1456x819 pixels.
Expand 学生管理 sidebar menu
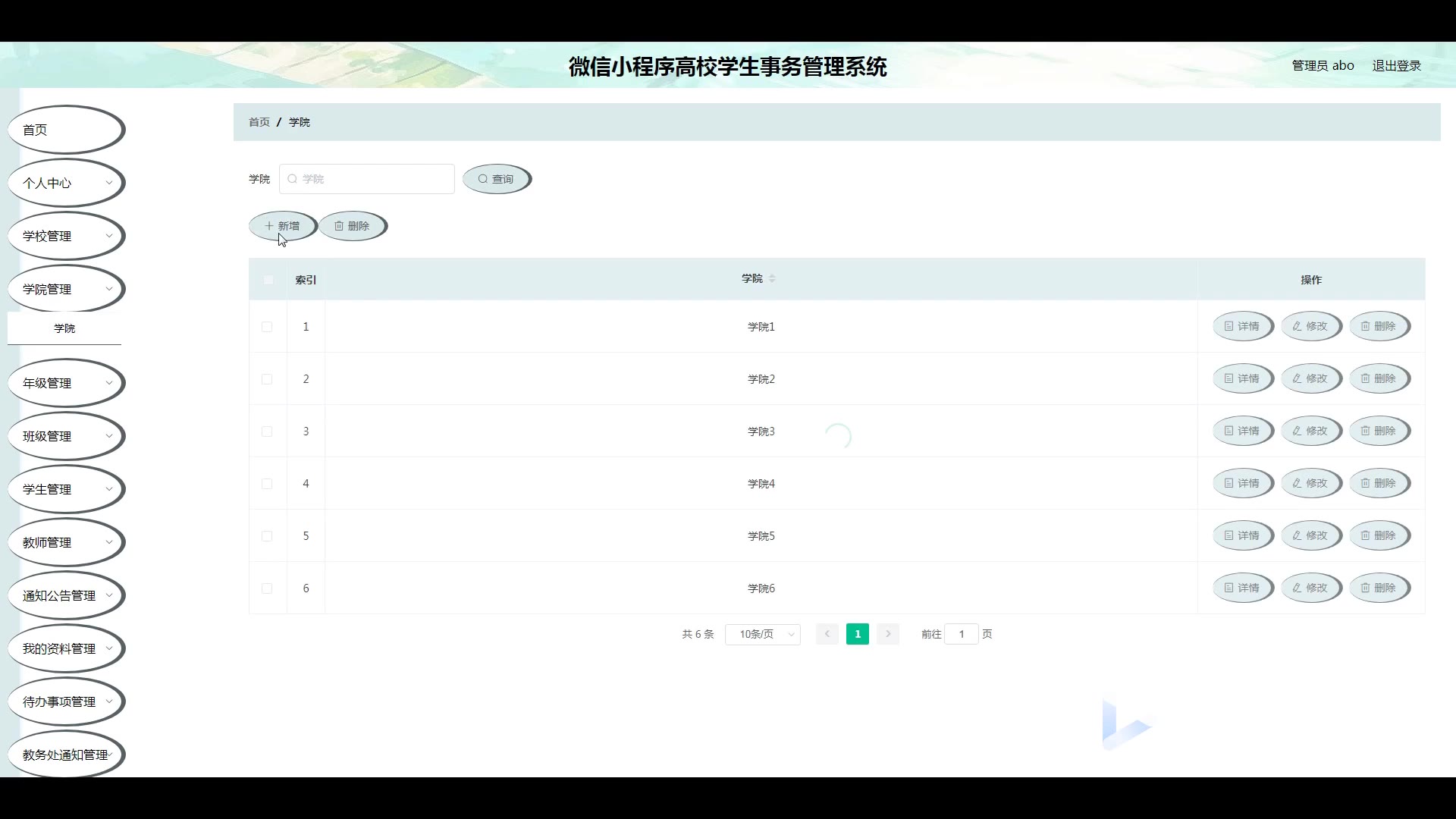[66, 489]
